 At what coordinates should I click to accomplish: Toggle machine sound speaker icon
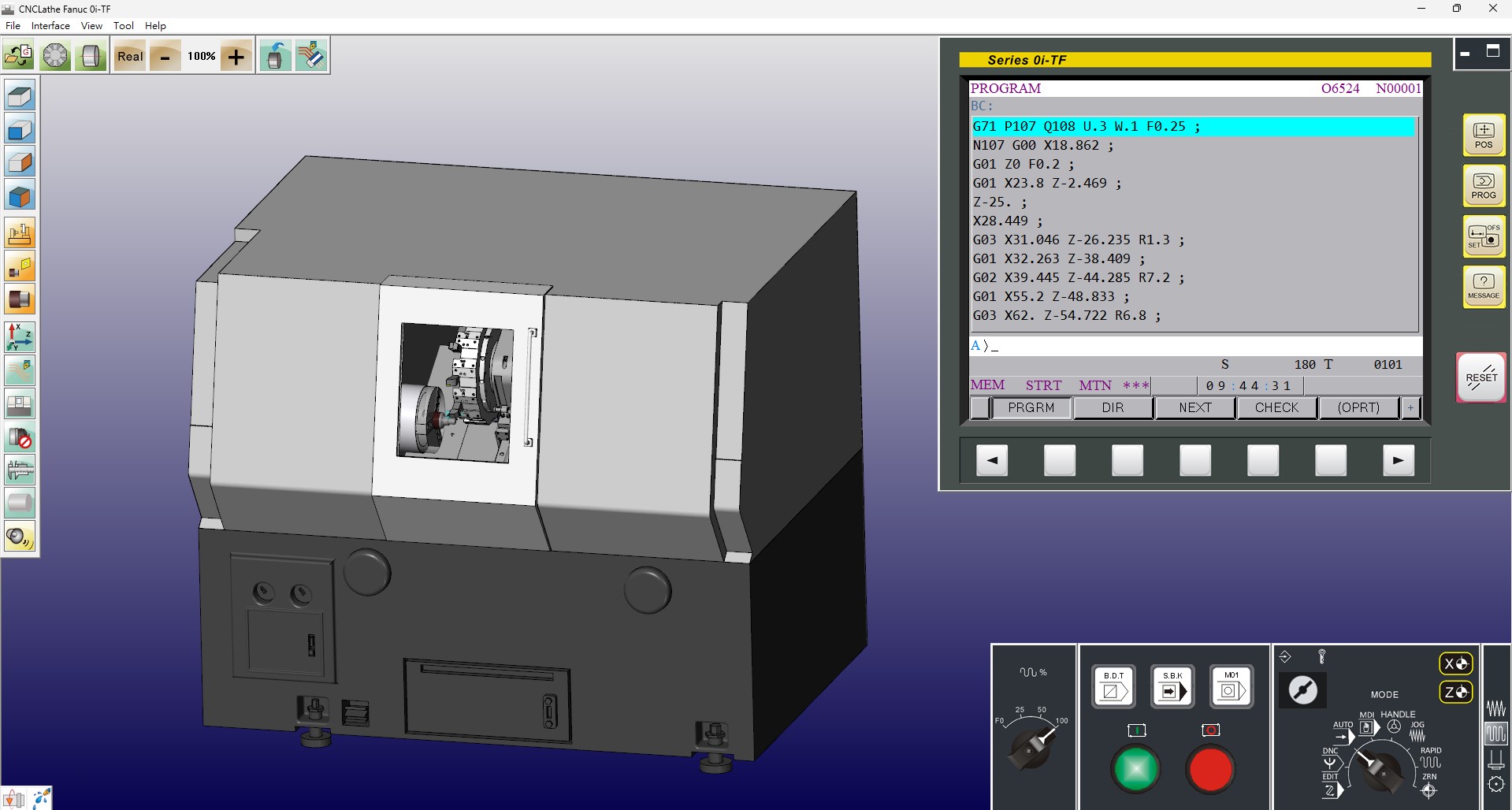pyautogui.click(x=20, y=537)
